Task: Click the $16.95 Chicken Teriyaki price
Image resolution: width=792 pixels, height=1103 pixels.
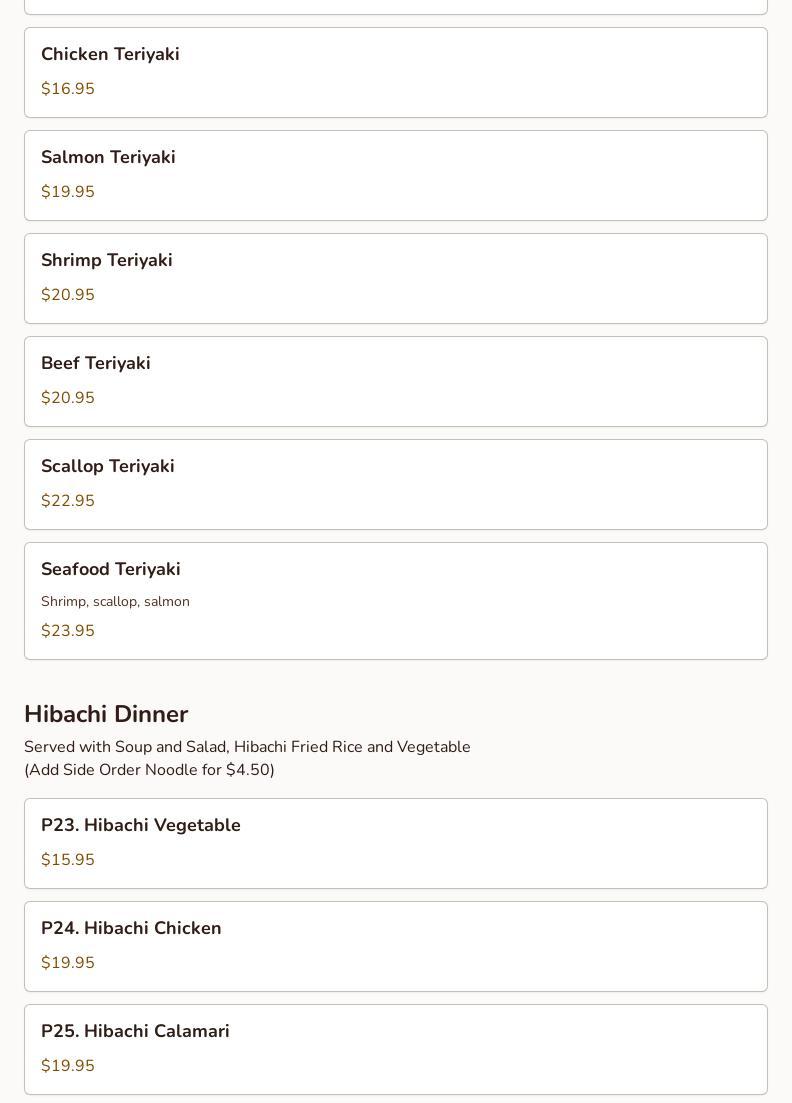Action: click(68, 89)
